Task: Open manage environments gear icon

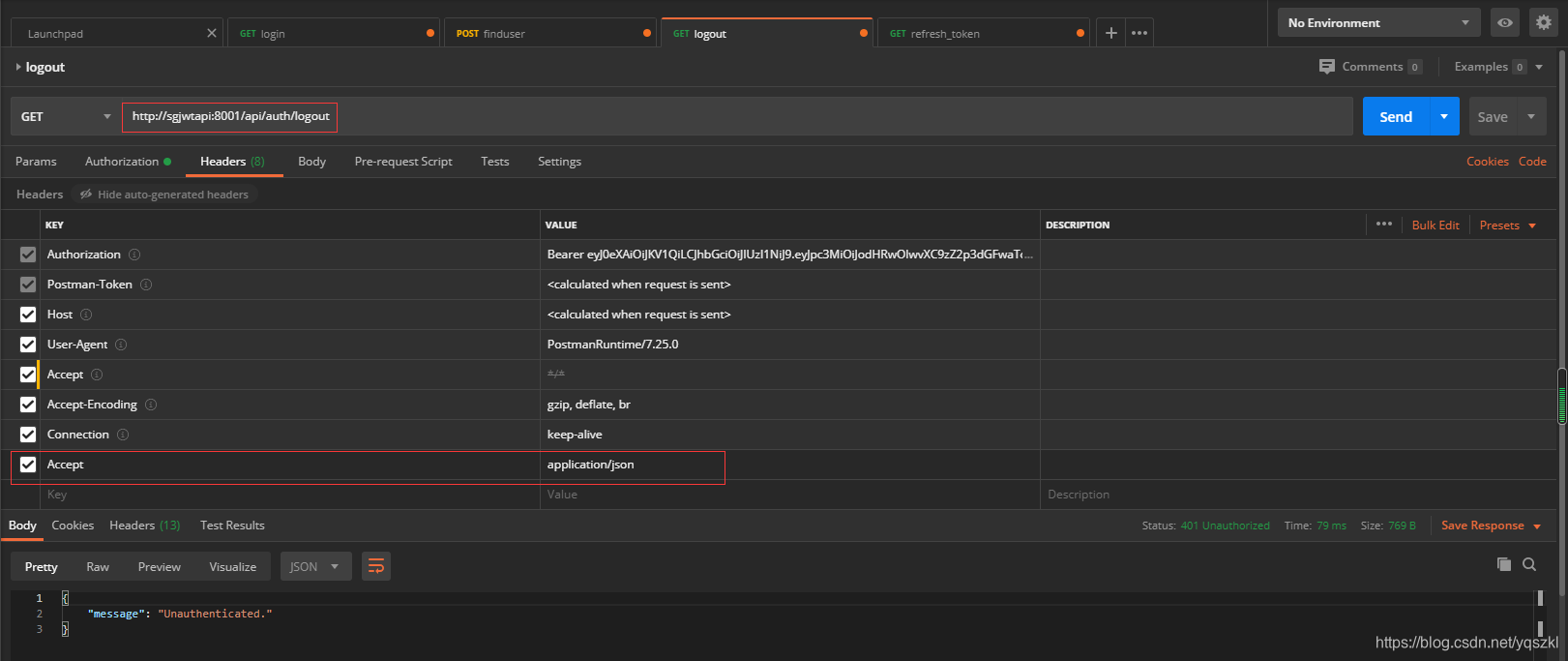Action: point(1544,22)
